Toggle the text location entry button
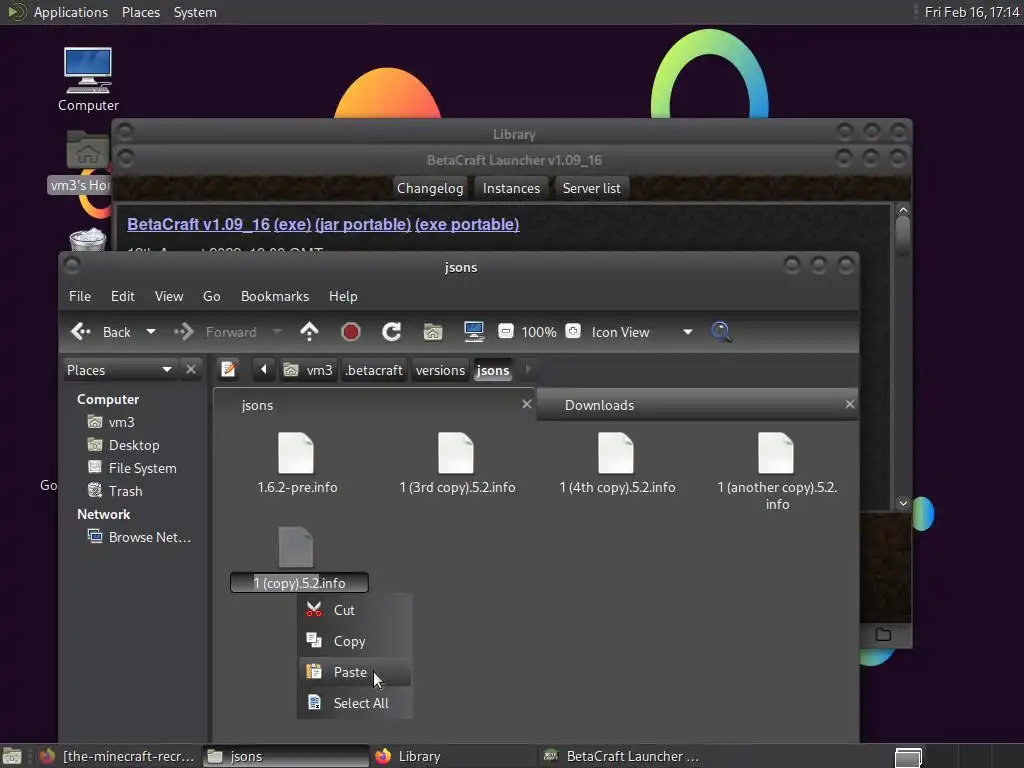Viewport: 1024px width, 768px height. coord(228,370)
